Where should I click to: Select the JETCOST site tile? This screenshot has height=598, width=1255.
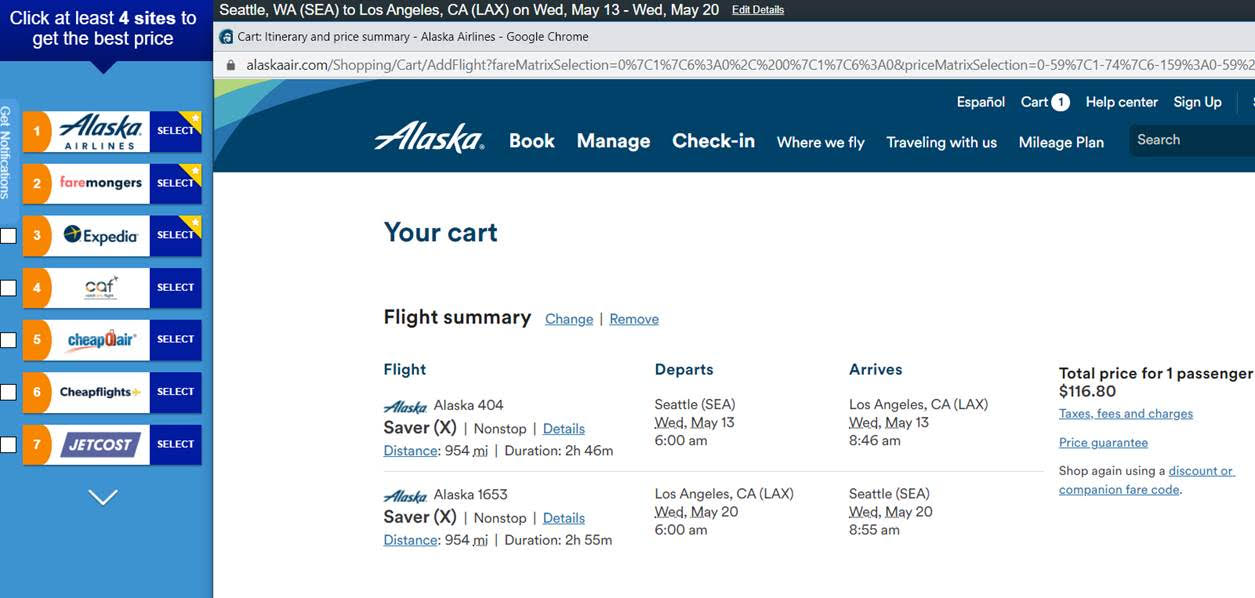pyautogui.click(x=112, y=444)
